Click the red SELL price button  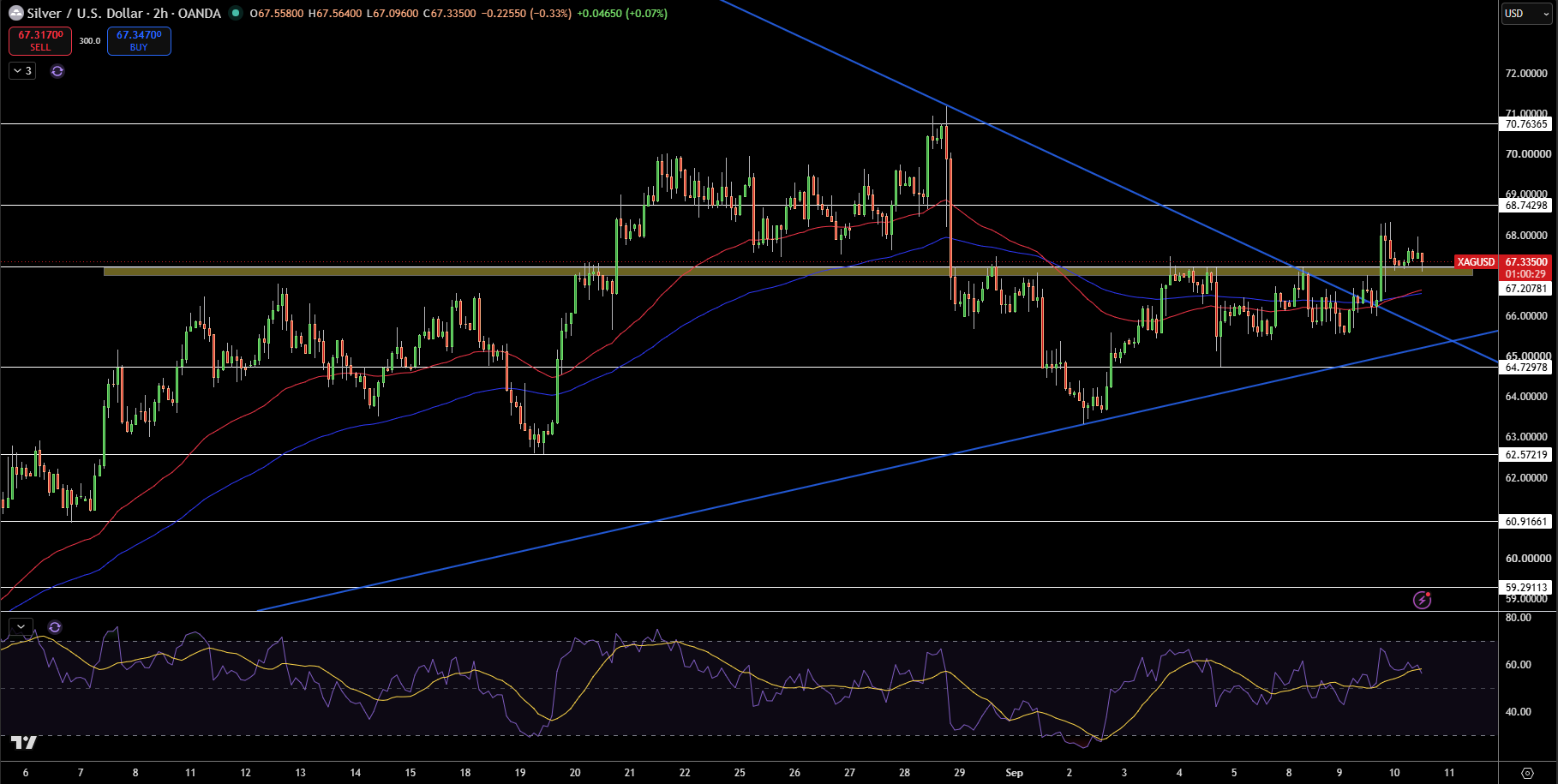coord(40,41)
